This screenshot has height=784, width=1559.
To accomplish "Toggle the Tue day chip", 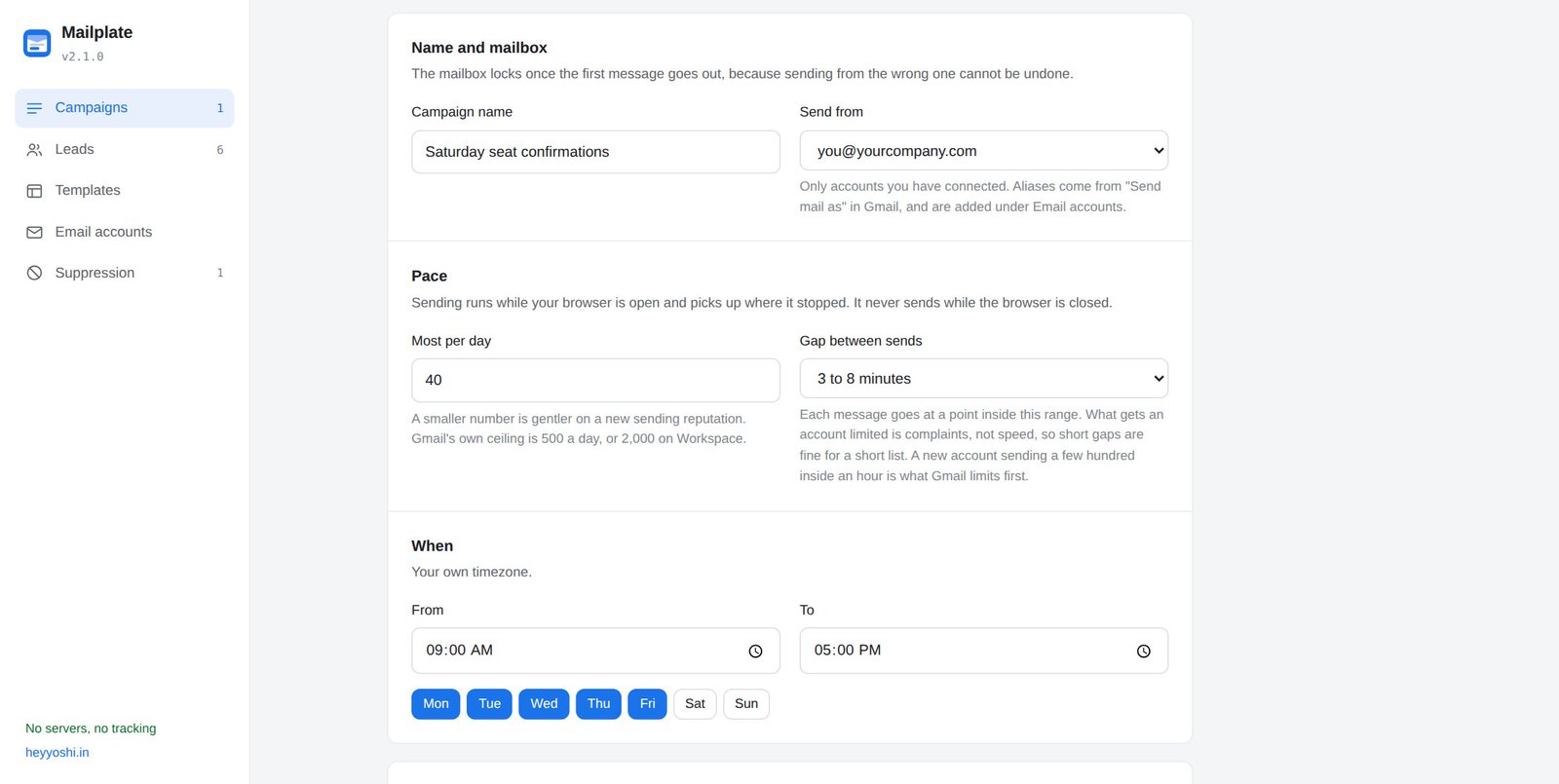I will click(489, 704).
